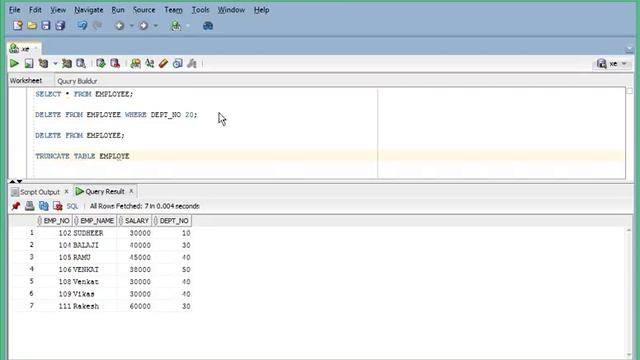Click the salary value 60000 for Rakesh
640x360 pixels.
[x=140, y=306]
